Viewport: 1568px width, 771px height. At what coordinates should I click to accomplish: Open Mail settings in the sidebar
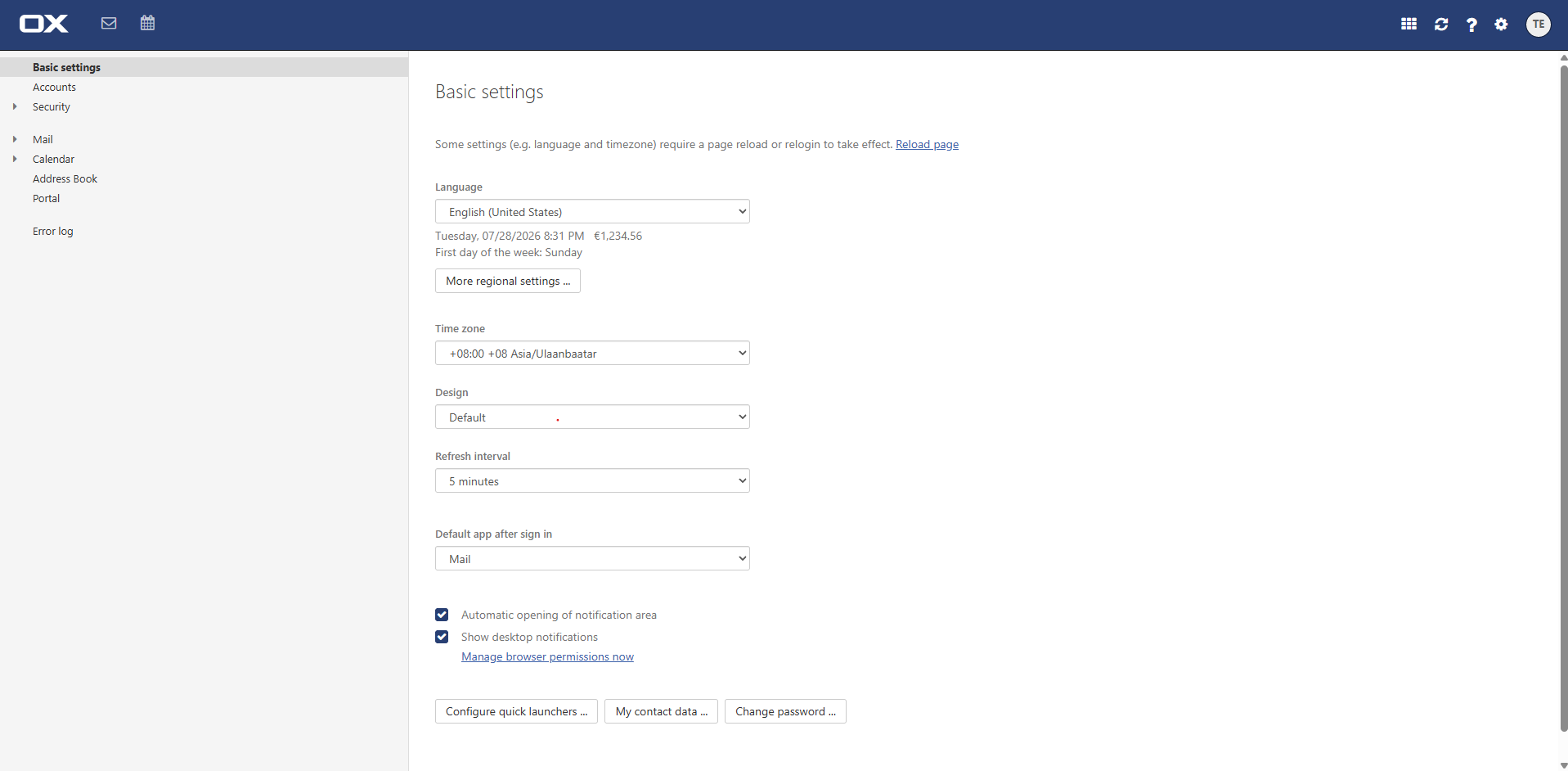coord(204,139)
